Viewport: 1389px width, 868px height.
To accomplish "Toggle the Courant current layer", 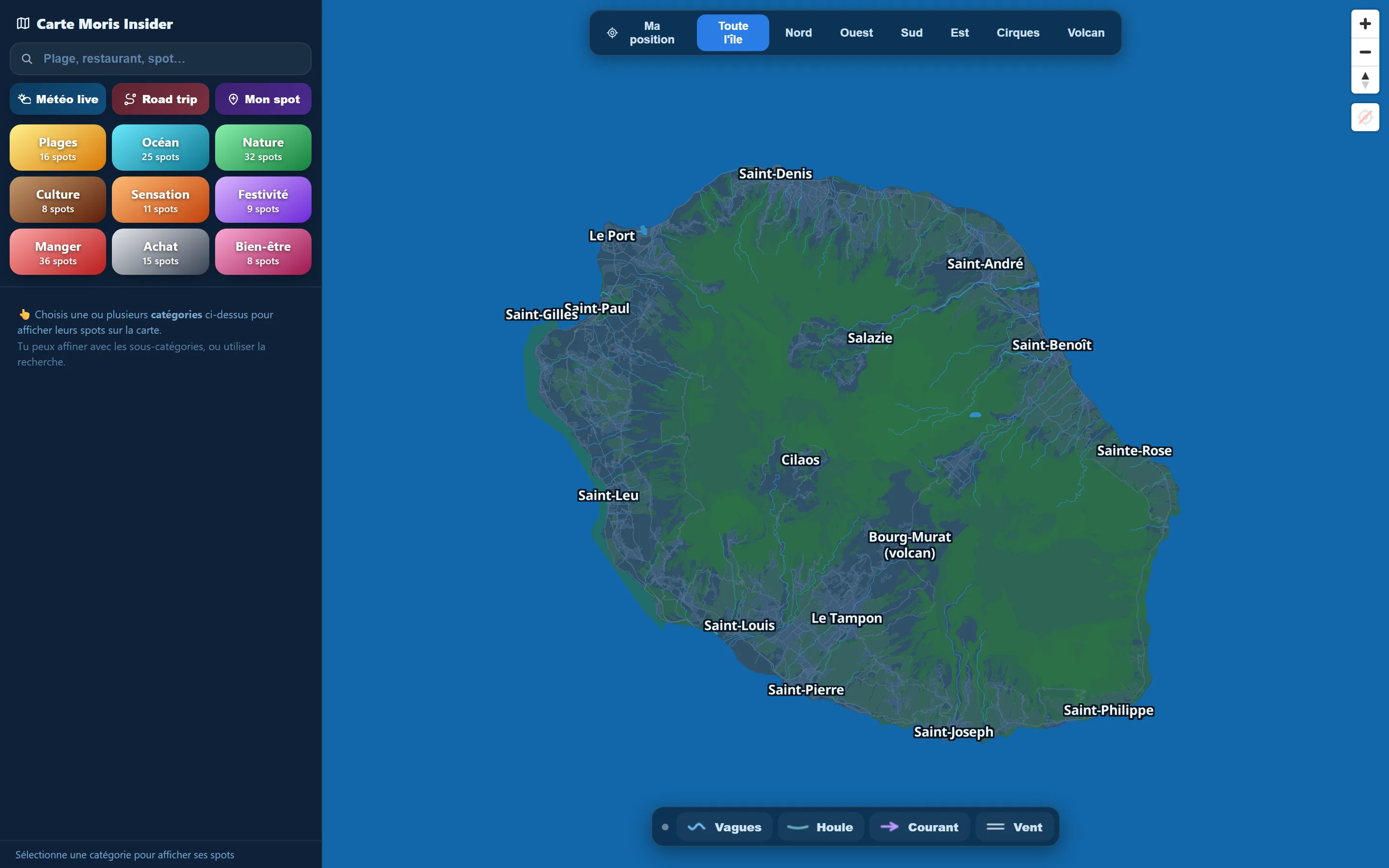I will (920, 827).
